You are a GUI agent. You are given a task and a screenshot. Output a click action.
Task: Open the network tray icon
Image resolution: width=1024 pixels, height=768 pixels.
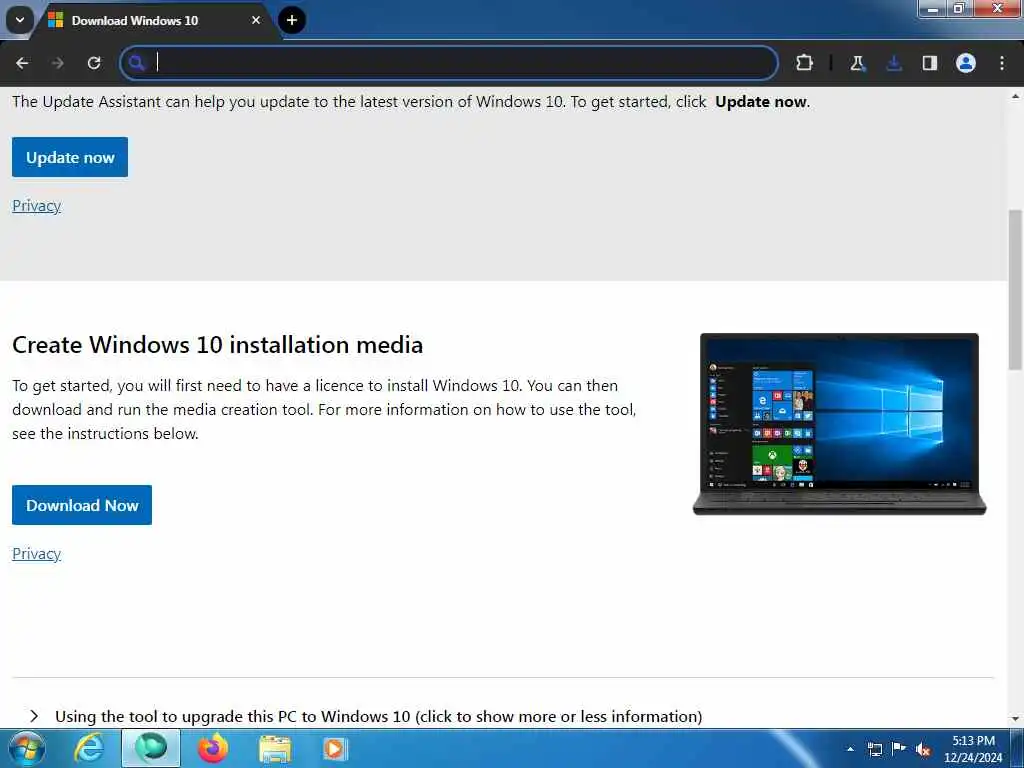click(875, 749)
